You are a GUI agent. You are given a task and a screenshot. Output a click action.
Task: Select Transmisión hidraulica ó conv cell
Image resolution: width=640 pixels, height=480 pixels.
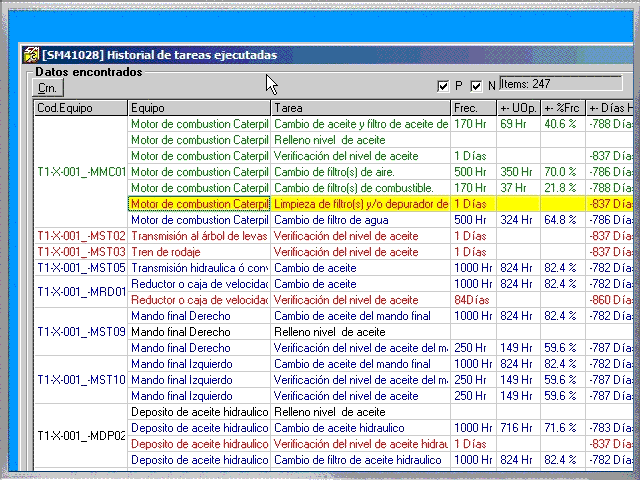pyautogui.click(x=199, y=268)
